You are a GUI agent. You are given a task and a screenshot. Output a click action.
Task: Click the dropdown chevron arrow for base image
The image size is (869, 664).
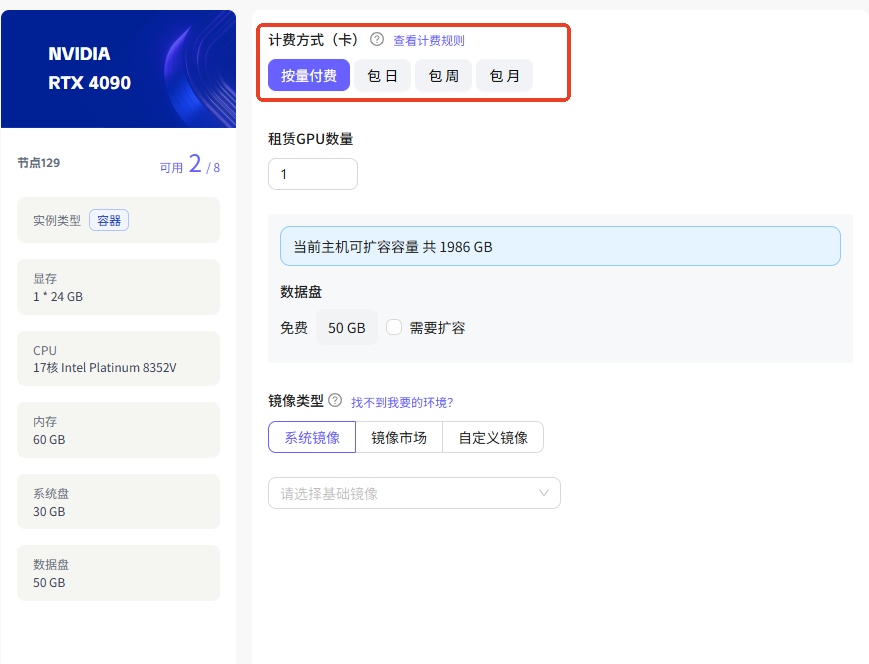(544, 493)
